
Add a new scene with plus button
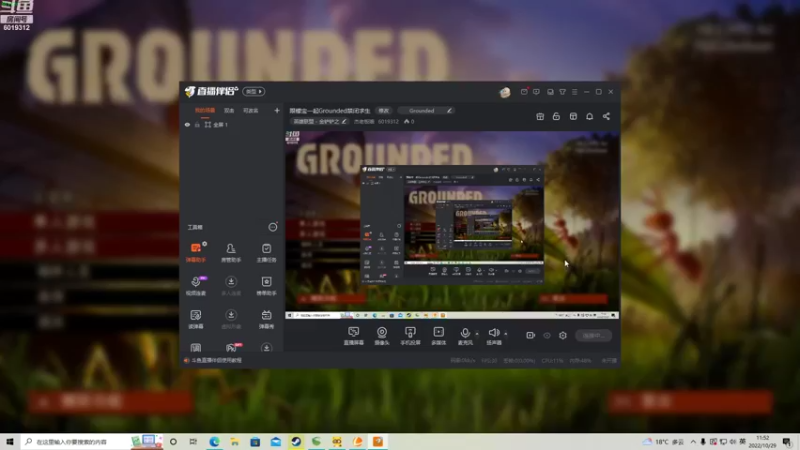[x=277, y=110]
